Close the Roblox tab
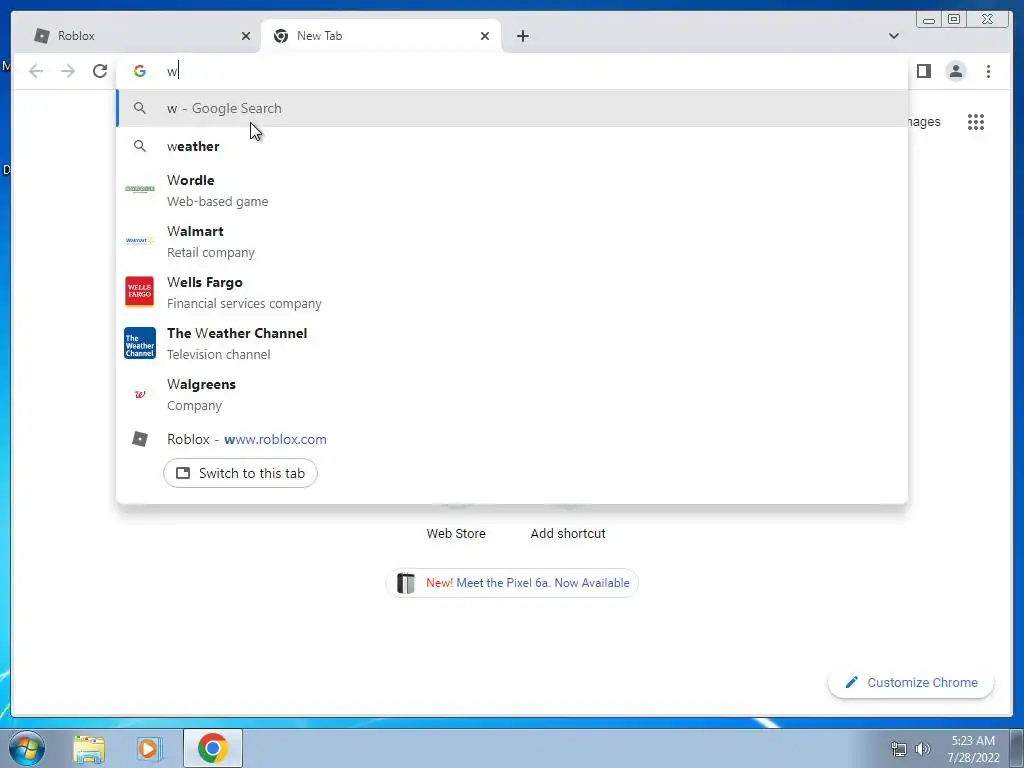 point(246,36)
